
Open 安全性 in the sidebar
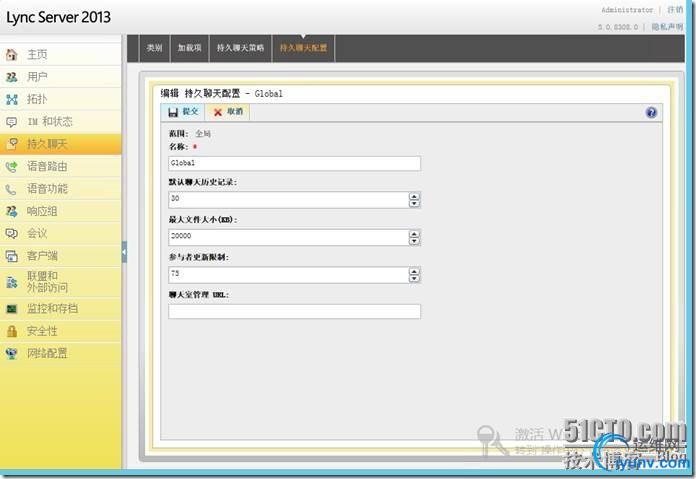60,331
